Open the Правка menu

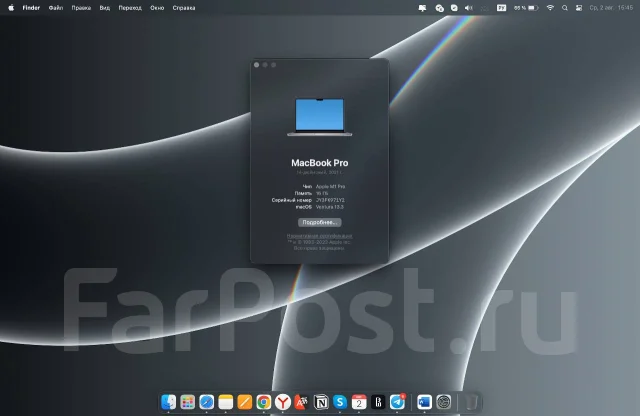(81, 8)
